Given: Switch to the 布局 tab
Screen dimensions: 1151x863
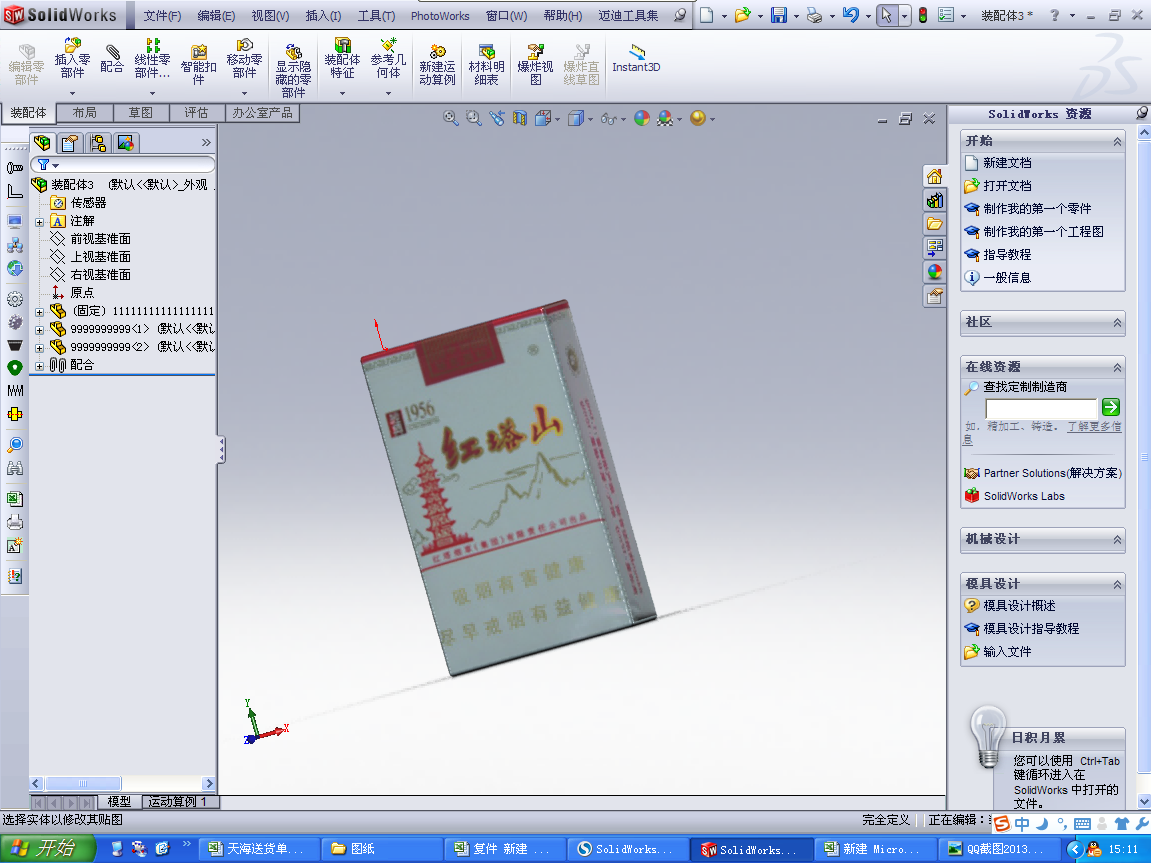Looking at the screenshot, I should (84, 112).
